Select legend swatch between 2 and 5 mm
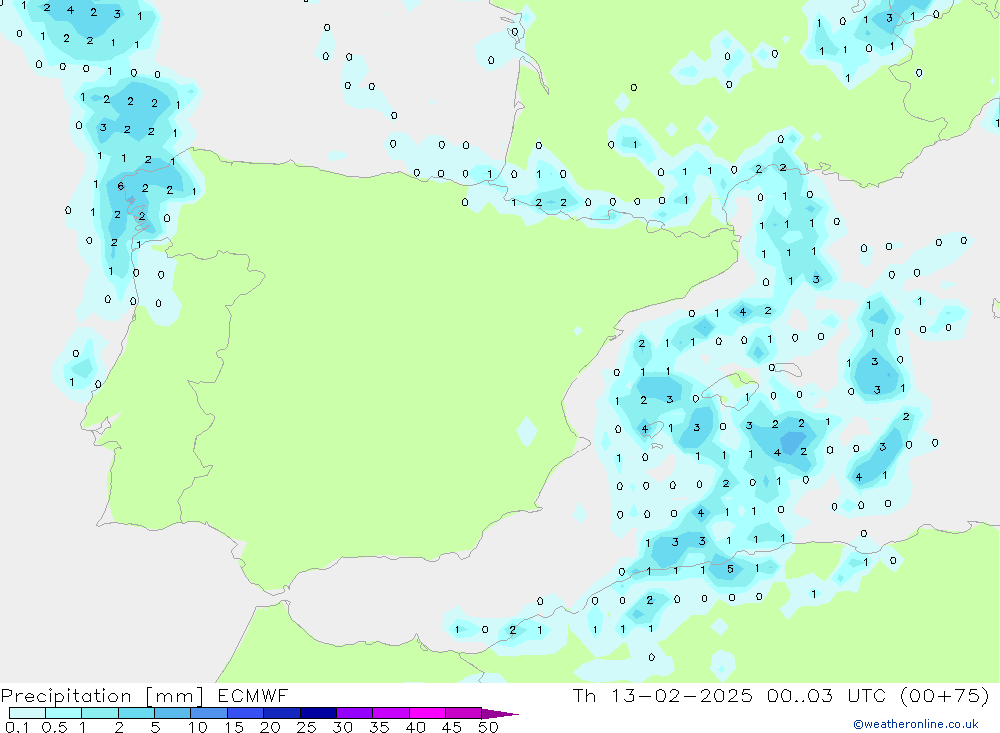This screenshot has height=733, width=1000. 136,713
